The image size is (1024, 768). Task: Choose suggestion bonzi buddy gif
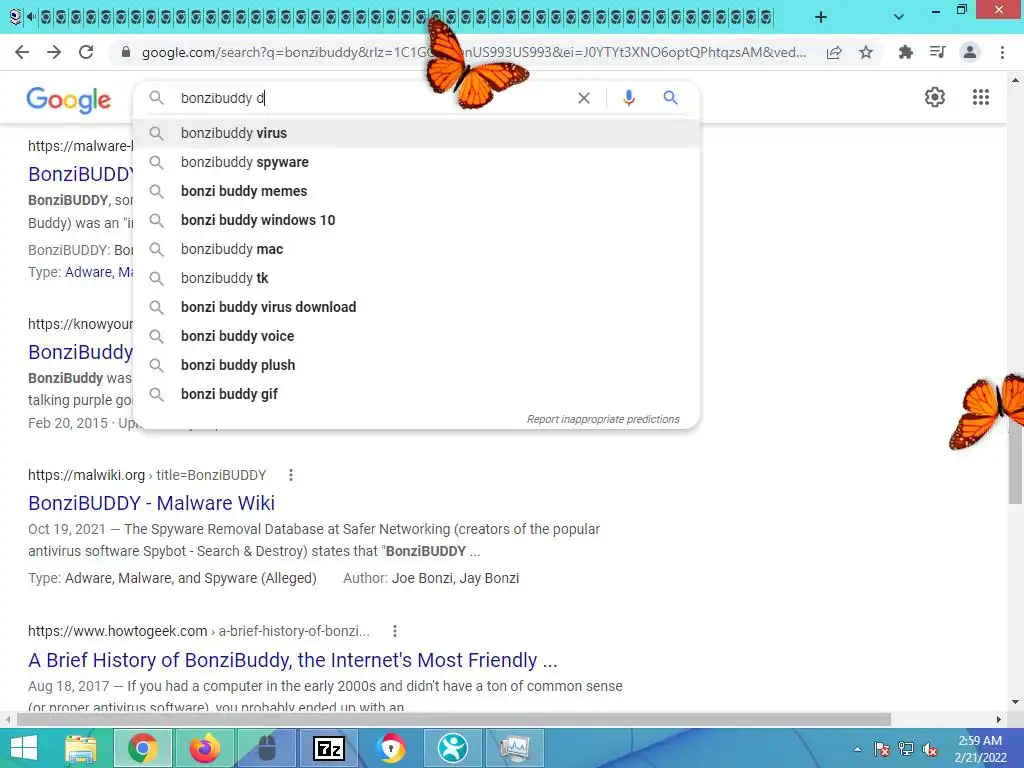(x=417, y=394)
